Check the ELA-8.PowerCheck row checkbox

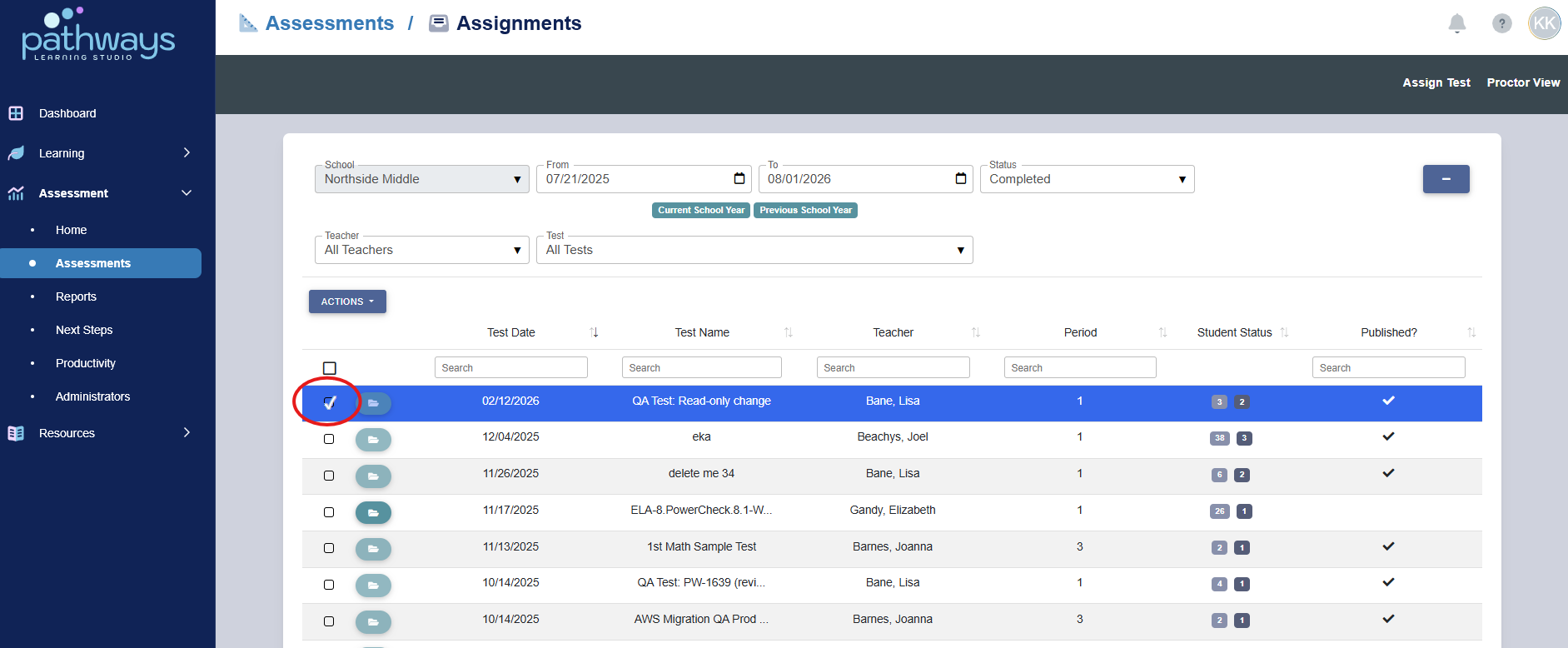pos(329,512)
